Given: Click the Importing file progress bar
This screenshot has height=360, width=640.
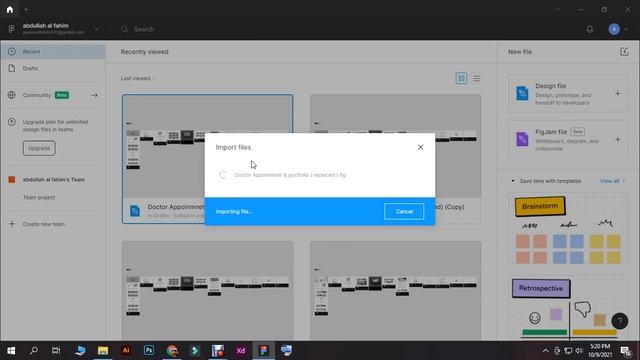Looking at the screenshot, I should pos(320,211).
